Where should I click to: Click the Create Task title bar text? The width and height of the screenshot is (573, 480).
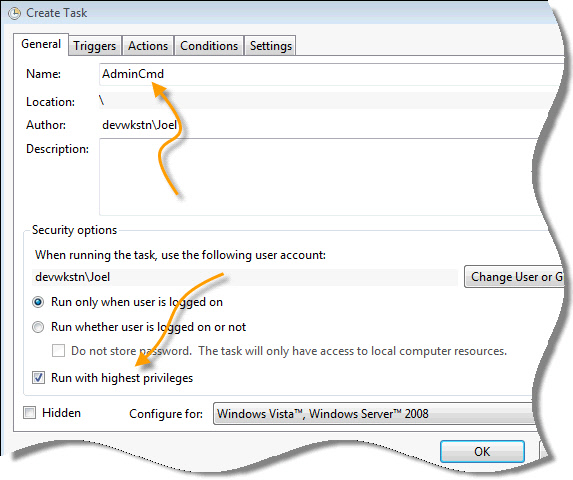57,13
